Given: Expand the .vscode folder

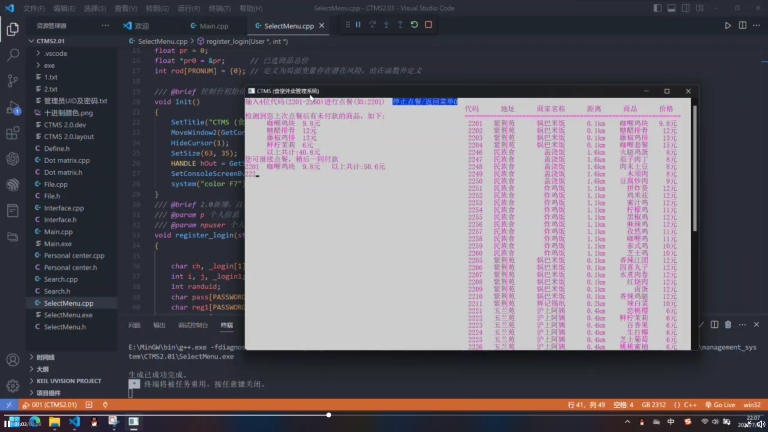Looking at the screenshot, I should tap(55, 53).
